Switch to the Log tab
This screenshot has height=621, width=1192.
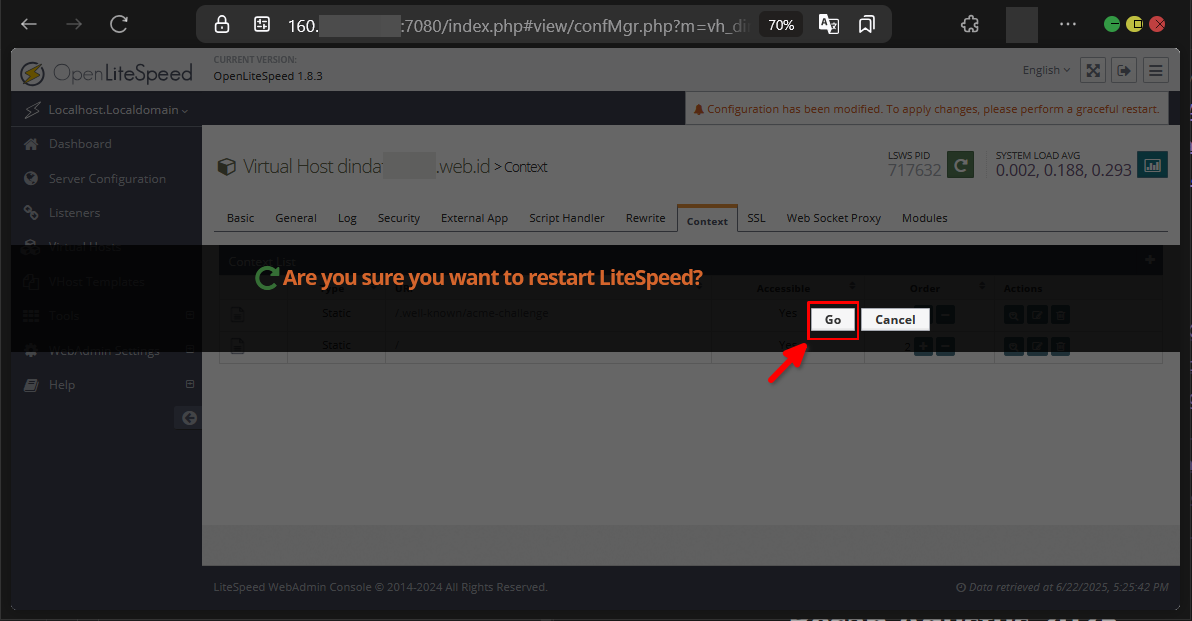(x=347, y=218)
